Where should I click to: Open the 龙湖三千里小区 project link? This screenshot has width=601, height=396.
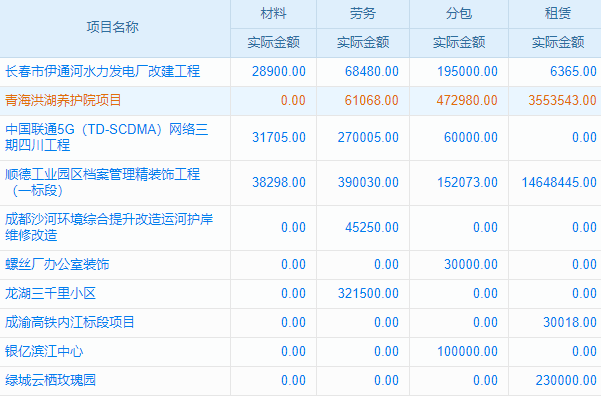click(x=50, y=293)
